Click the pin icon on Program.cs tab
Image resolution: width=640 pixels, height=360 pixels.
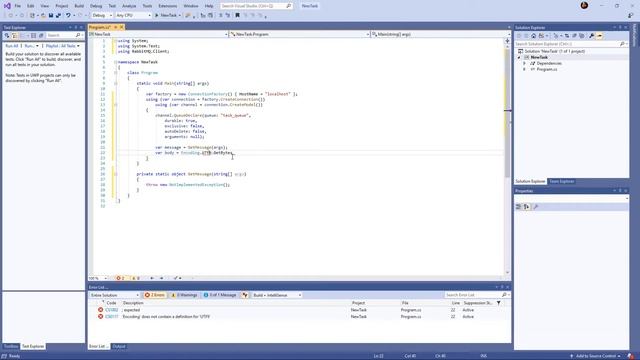tap(116, 27)
